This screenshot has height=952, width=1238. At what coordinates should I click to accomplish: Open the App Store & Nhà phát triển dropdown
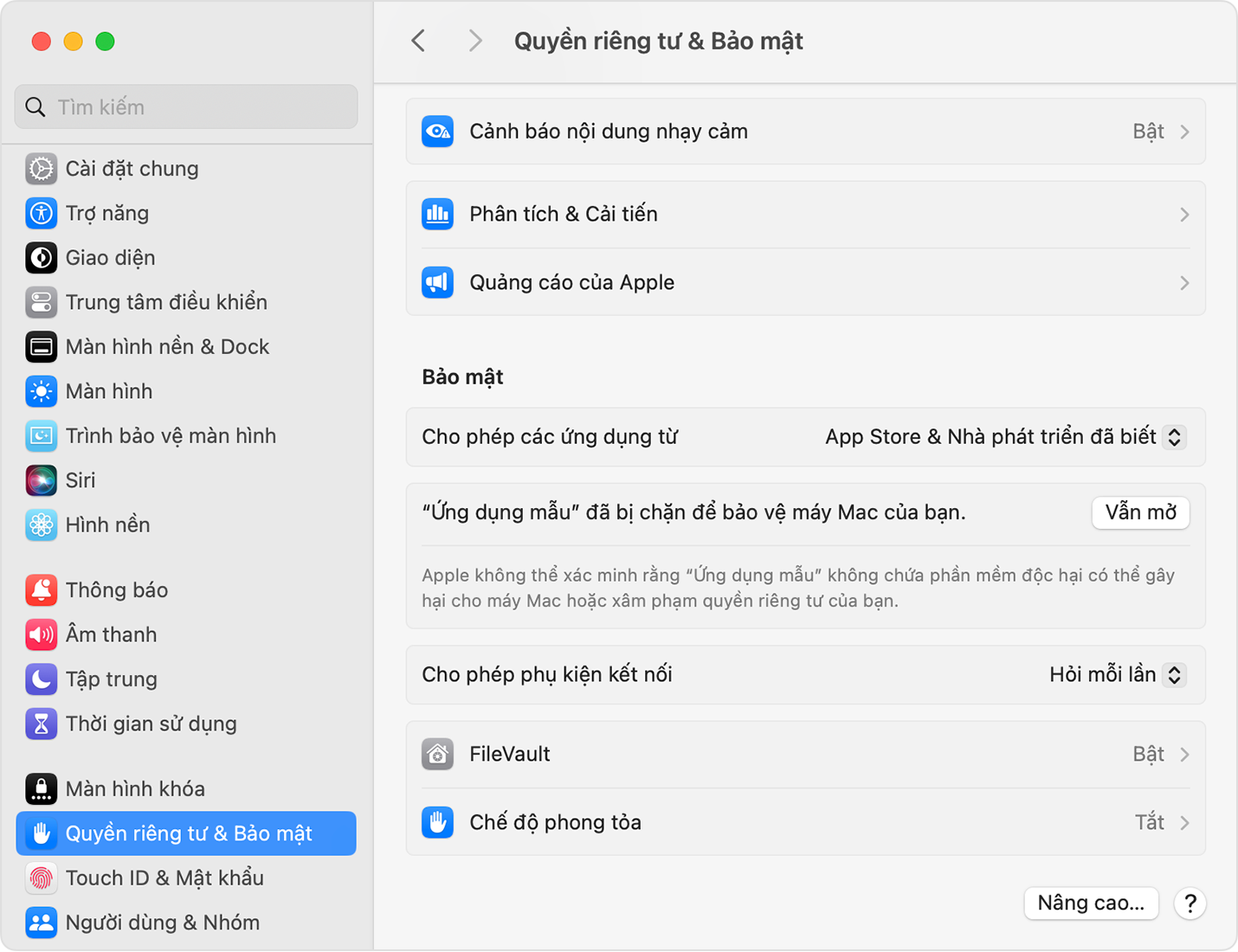coord(1003,437)
